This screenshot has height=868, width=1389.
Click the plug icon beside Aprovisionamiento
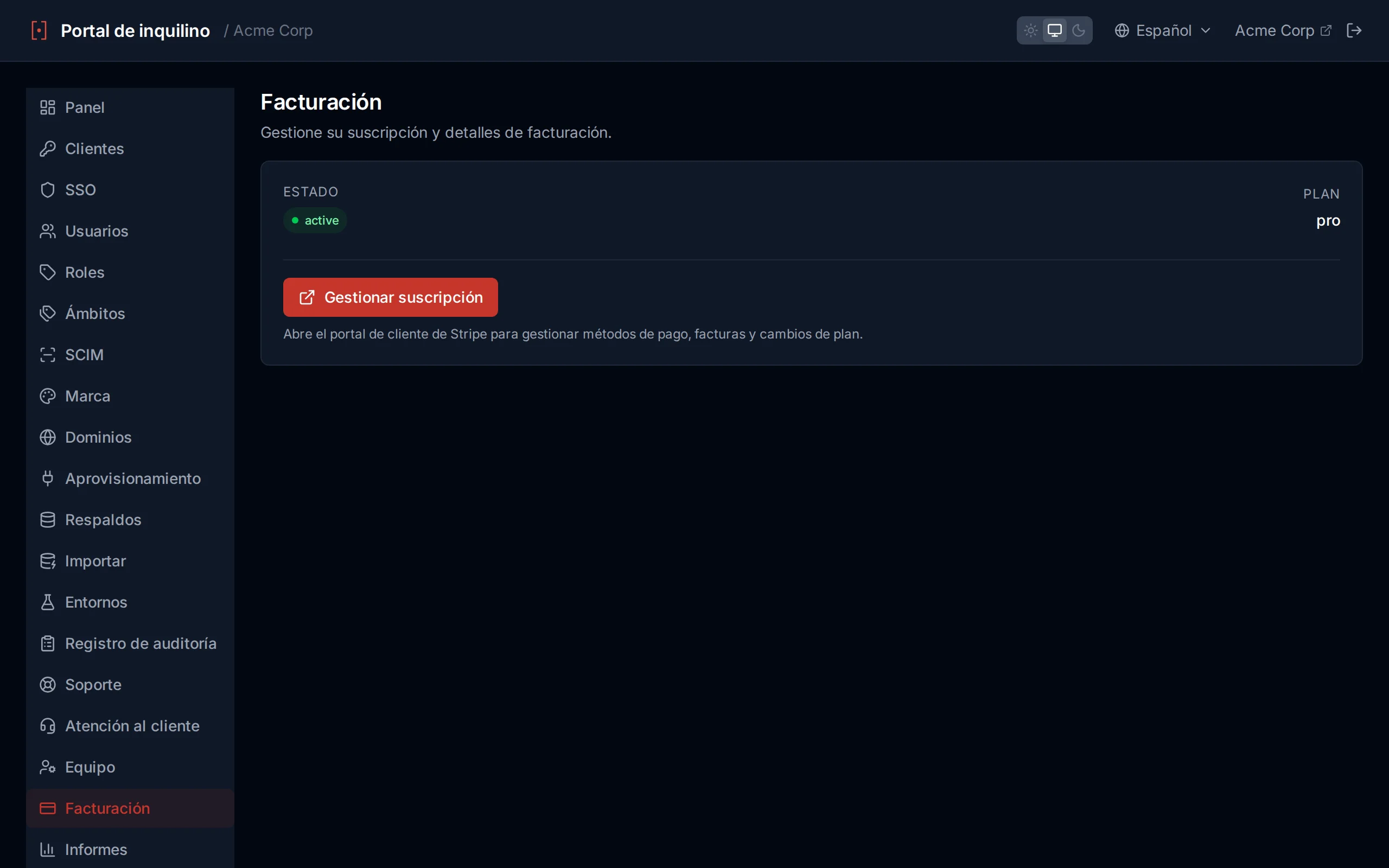(x=48, y=478)
